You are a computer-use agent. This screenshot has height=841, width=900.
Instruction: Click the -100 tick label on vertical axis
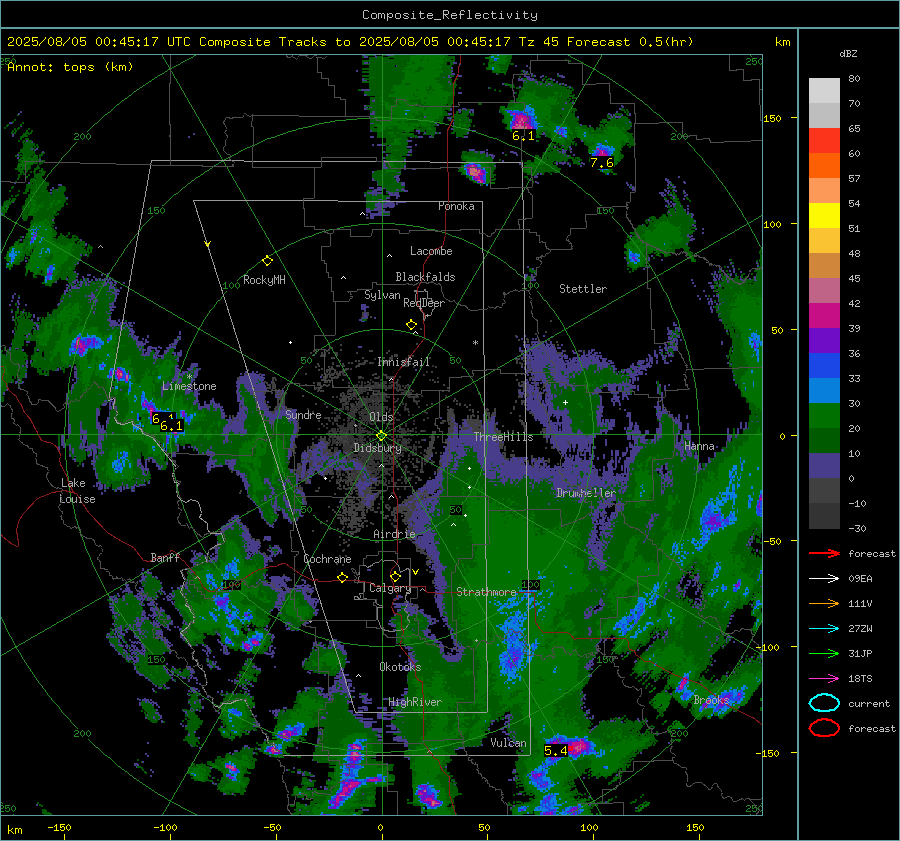click(767, 647)
